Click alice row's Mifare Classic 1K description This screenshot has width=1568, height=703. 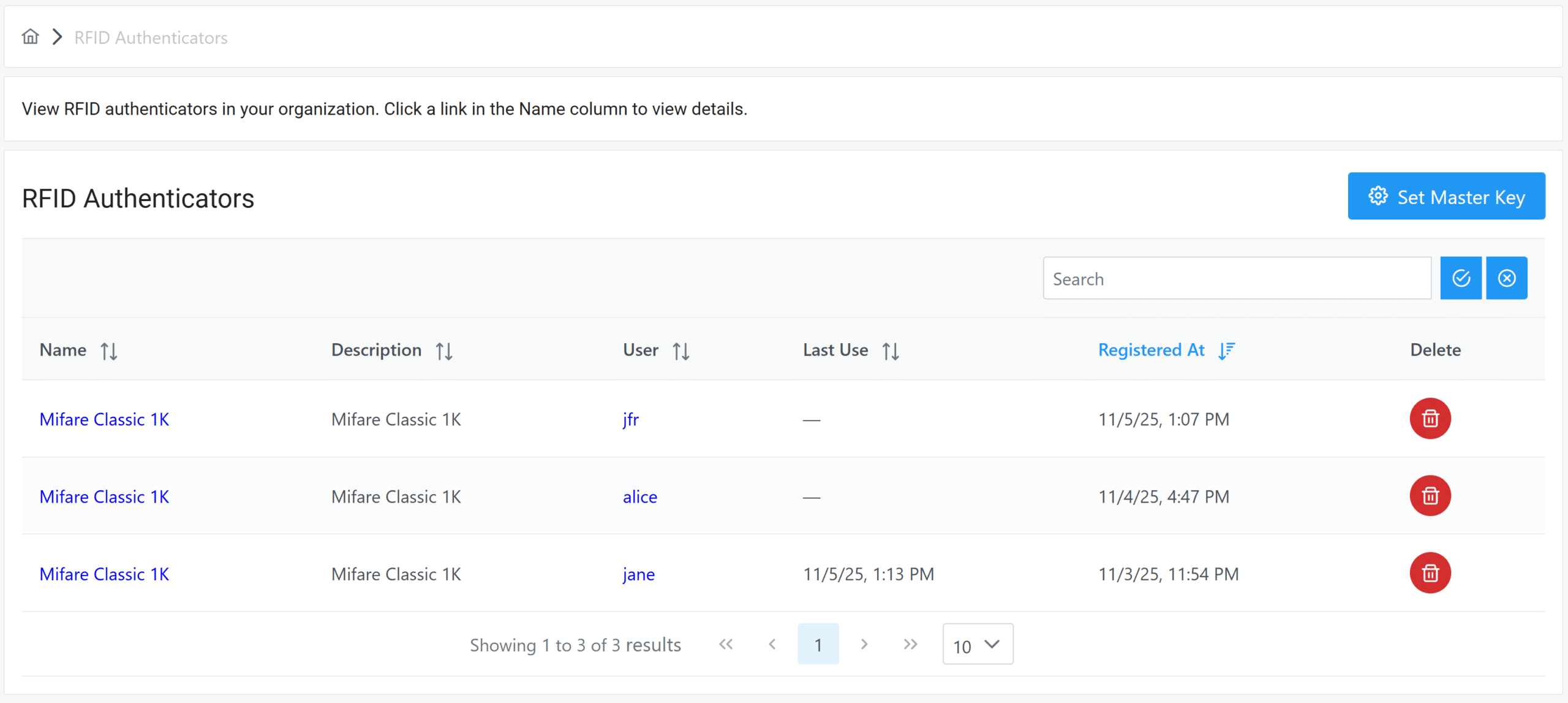pyautogui.click(x=396, y=496)
